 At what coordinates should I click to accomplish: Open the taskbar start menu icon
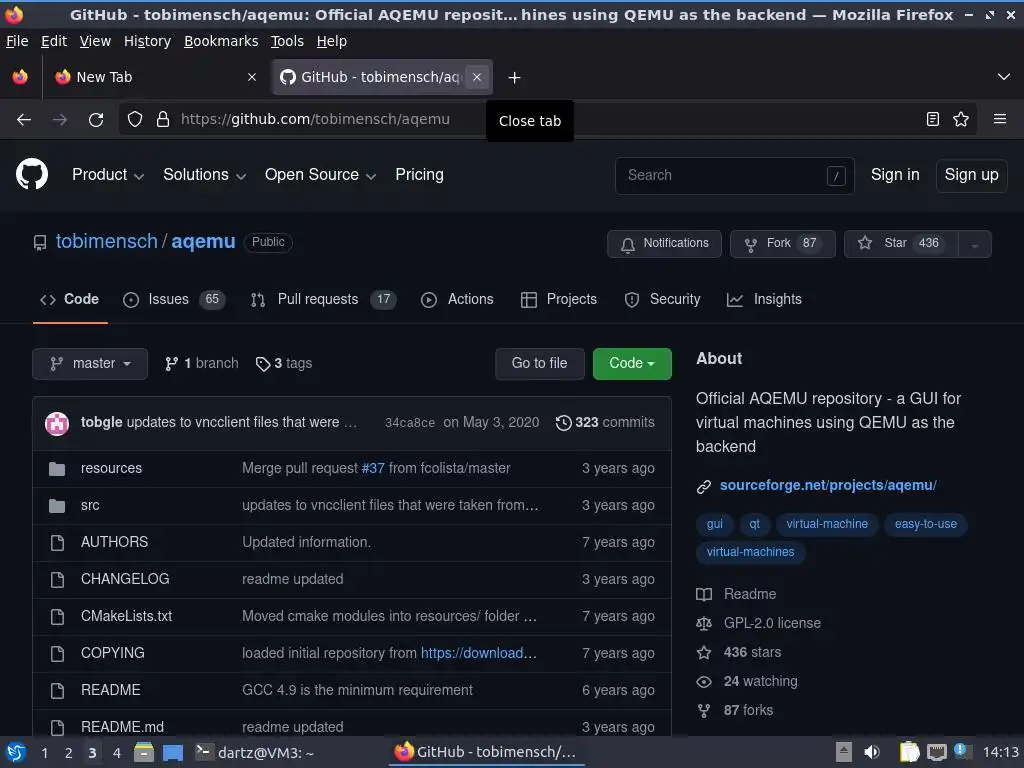(x=16, y=752)
